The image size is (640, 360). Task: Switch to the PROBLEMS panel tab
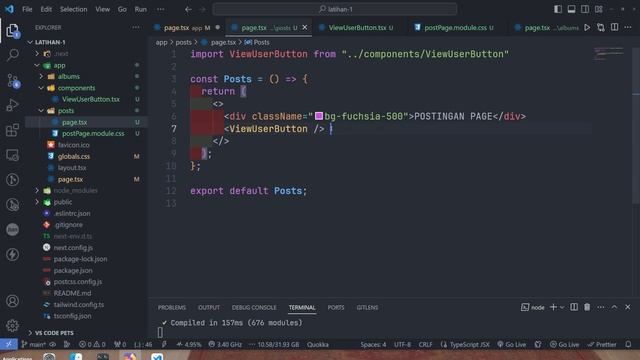[x=172, y=307]
